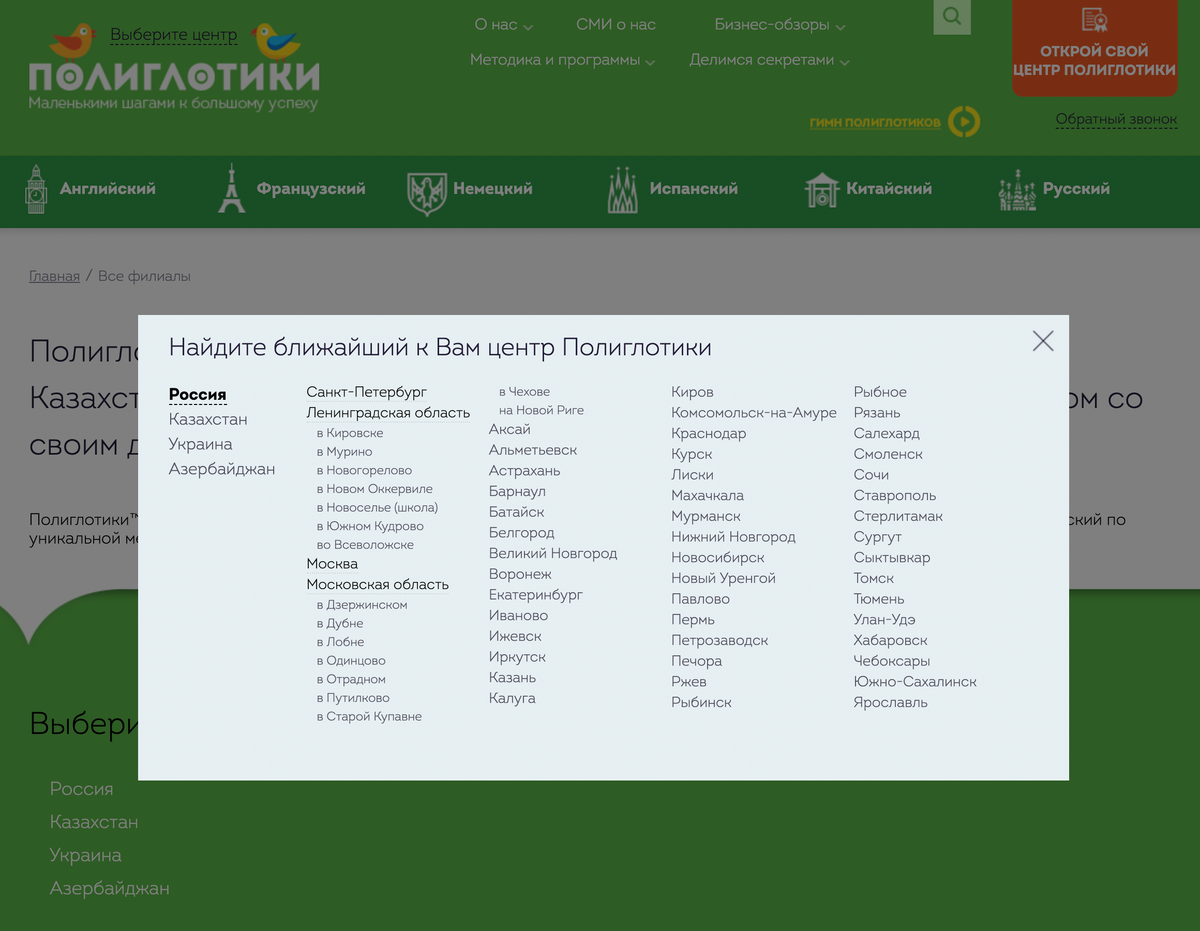Choose Москва city
This screenshot has width=1200, height=931.
(332, 564)
